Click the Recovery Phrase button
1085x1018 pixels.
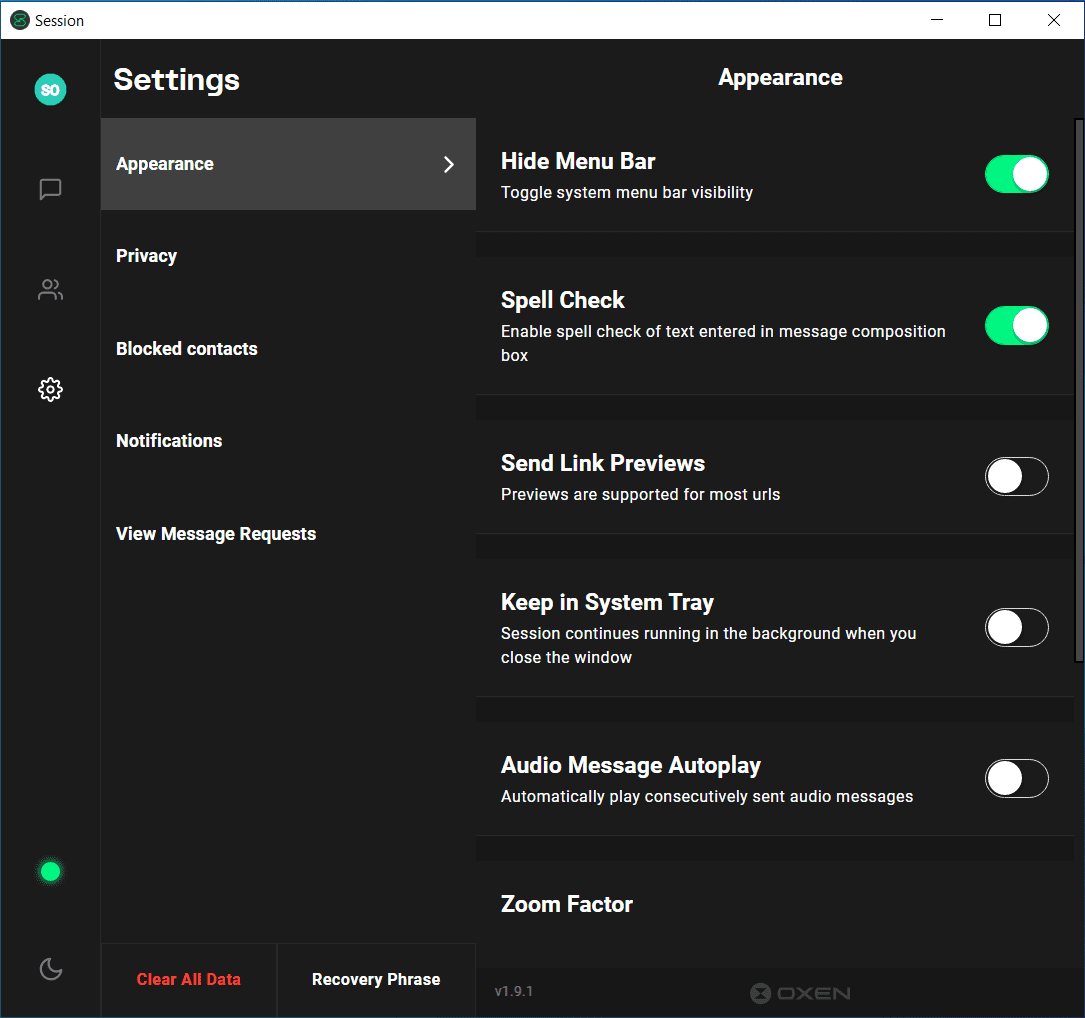point(376,980)
